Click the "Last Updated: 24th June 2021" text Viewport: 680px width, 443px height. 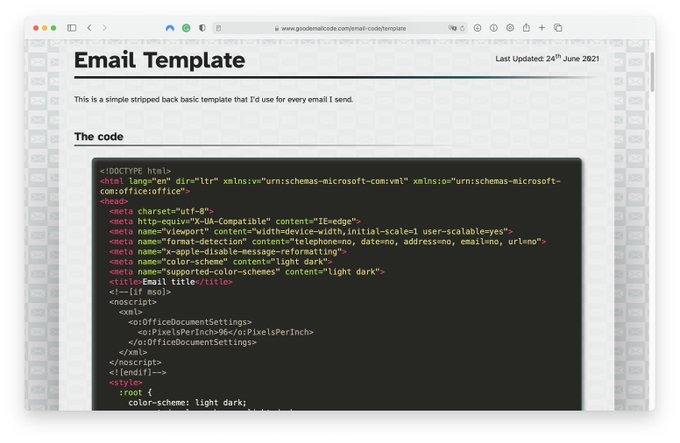point(547,58)
